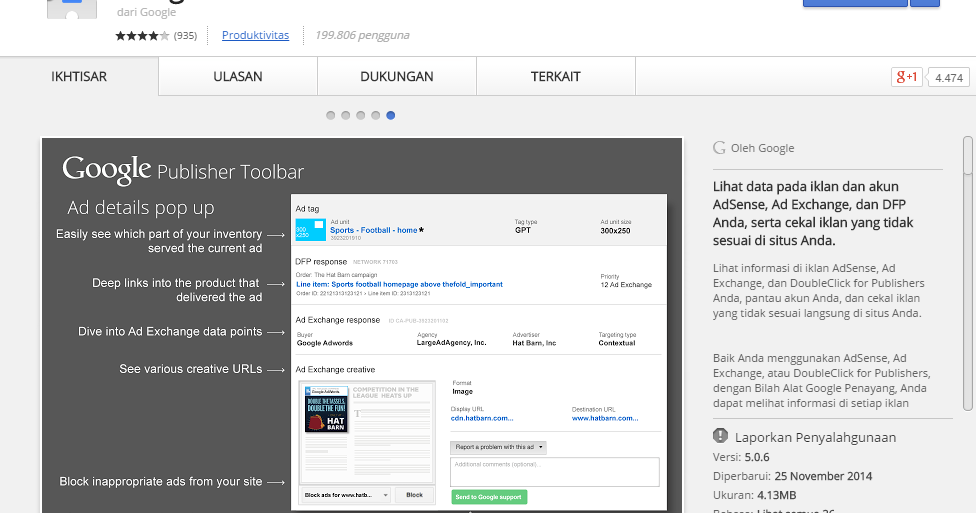Screen dimensions: 976x513
Task: Switch to the ULASAN tab
Action: [238, 77]
